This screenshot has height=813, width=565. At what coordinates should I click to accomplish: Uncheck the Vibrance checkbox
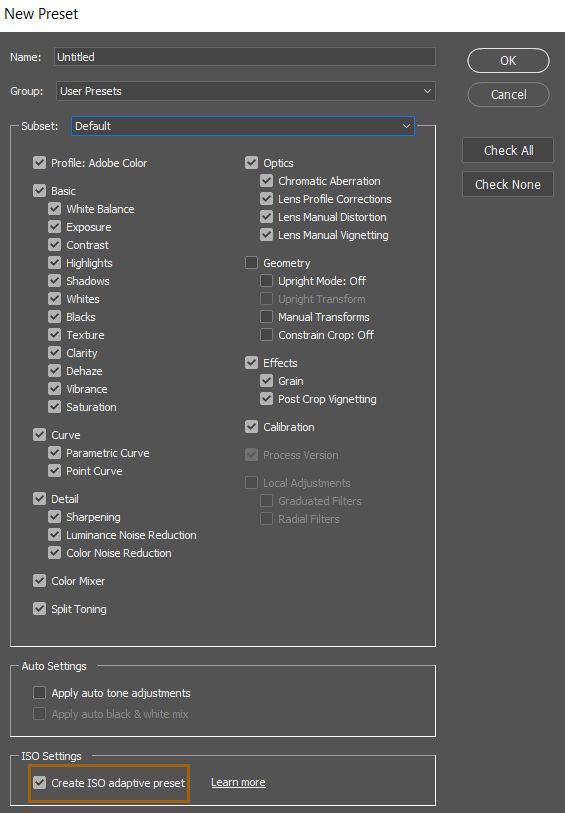pyautogui.click(x=54, y=389)
